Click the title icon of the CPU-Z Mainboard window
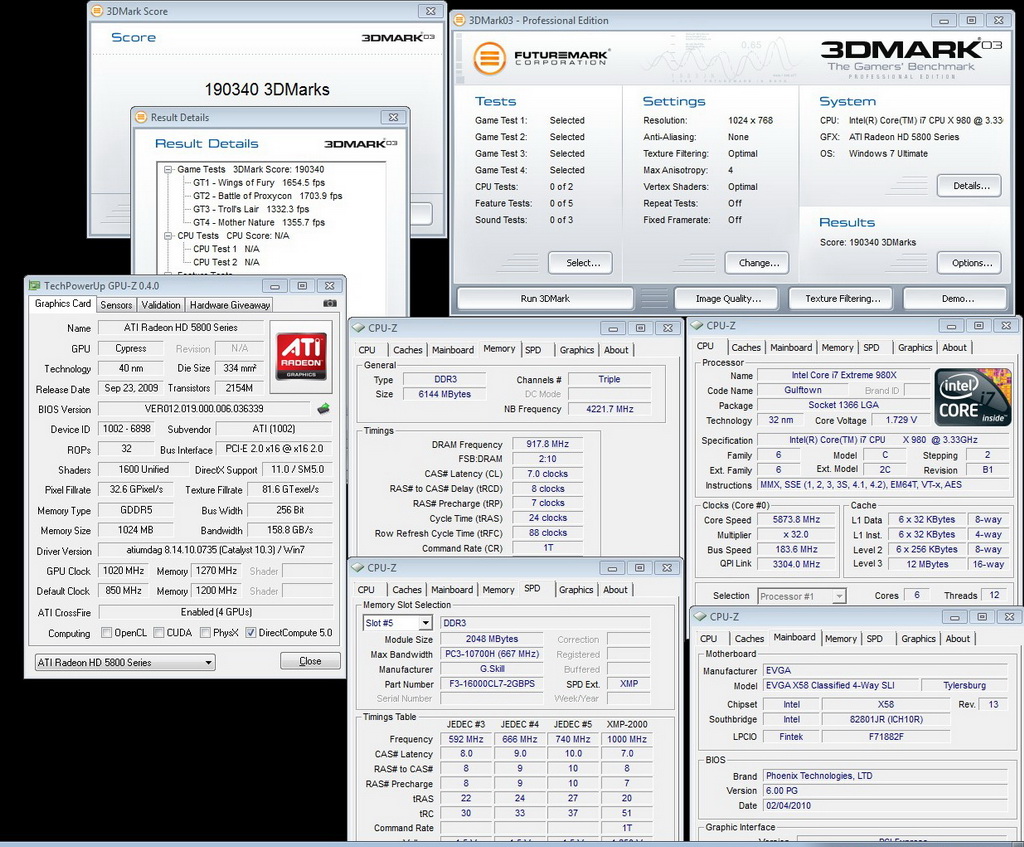 pos(700,616)
